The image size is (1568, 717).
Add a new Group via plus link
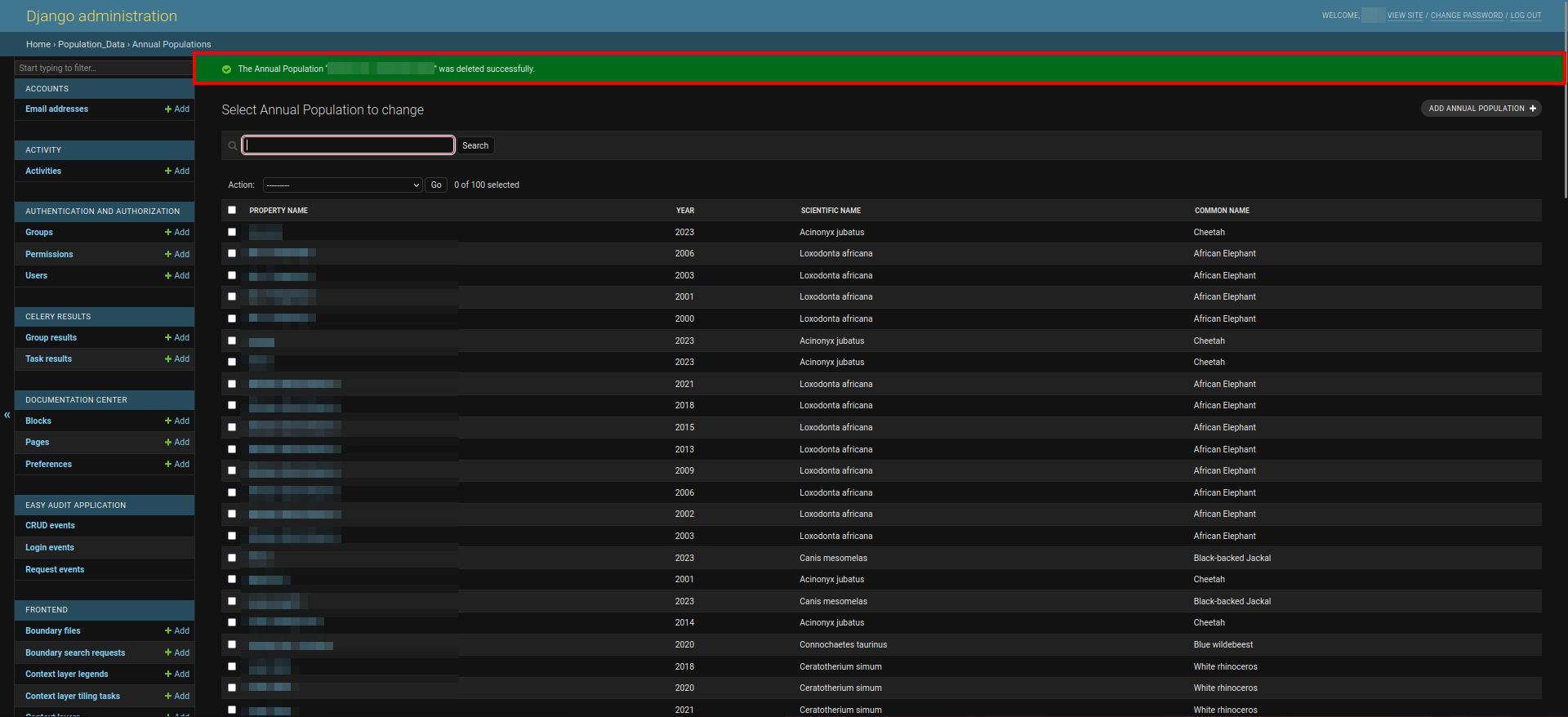(177, 233)
